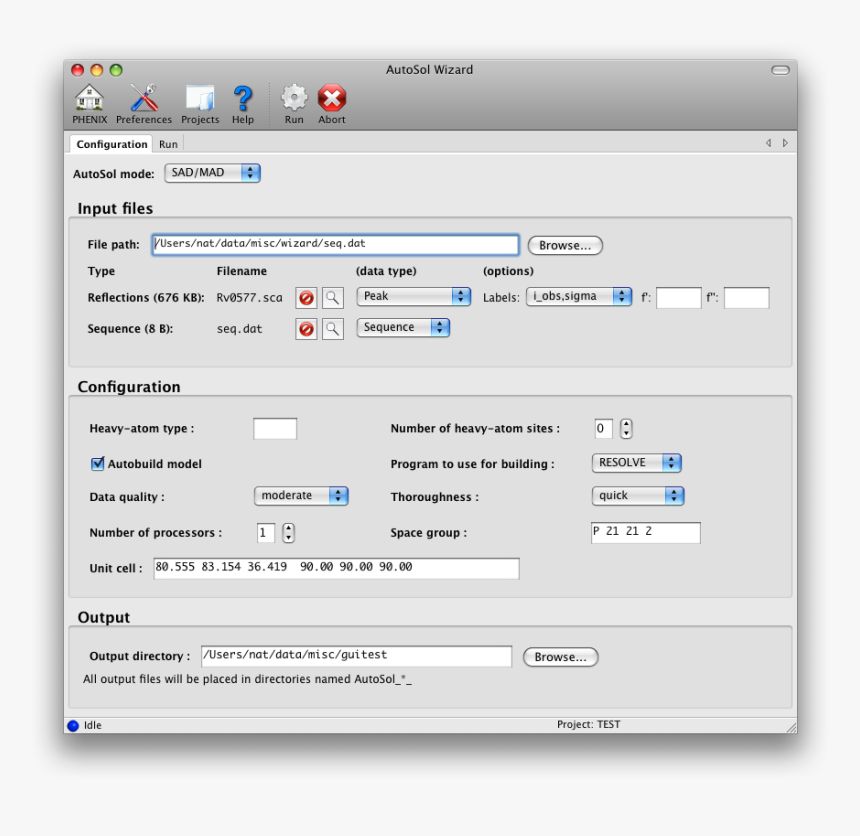The image size is (860, 836).
Task: Click the Project: TEST status text
Action: [x=589, y=725]
